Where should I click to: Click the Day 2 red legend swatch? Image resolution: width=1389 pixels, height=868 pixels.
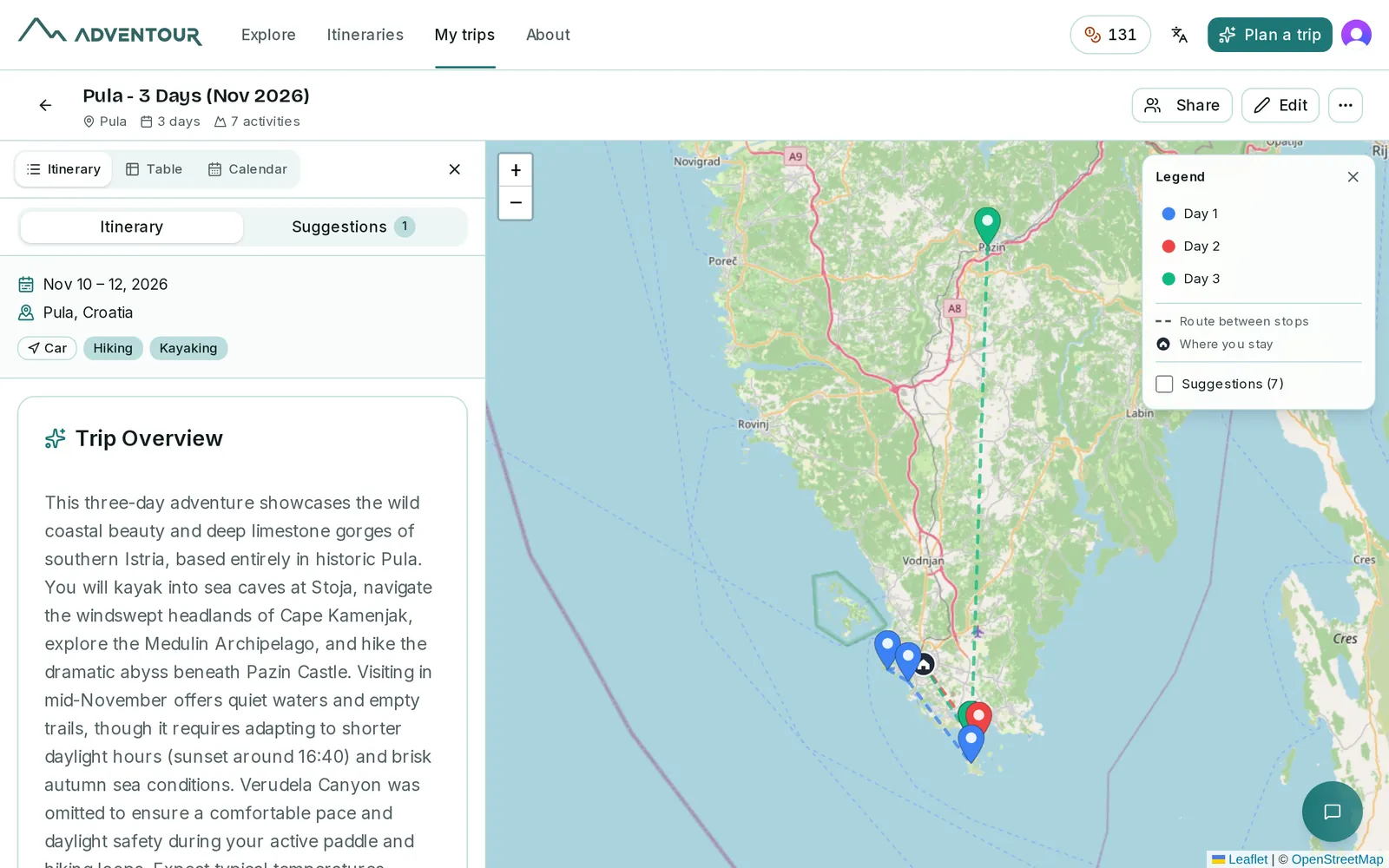[1168, 247]
